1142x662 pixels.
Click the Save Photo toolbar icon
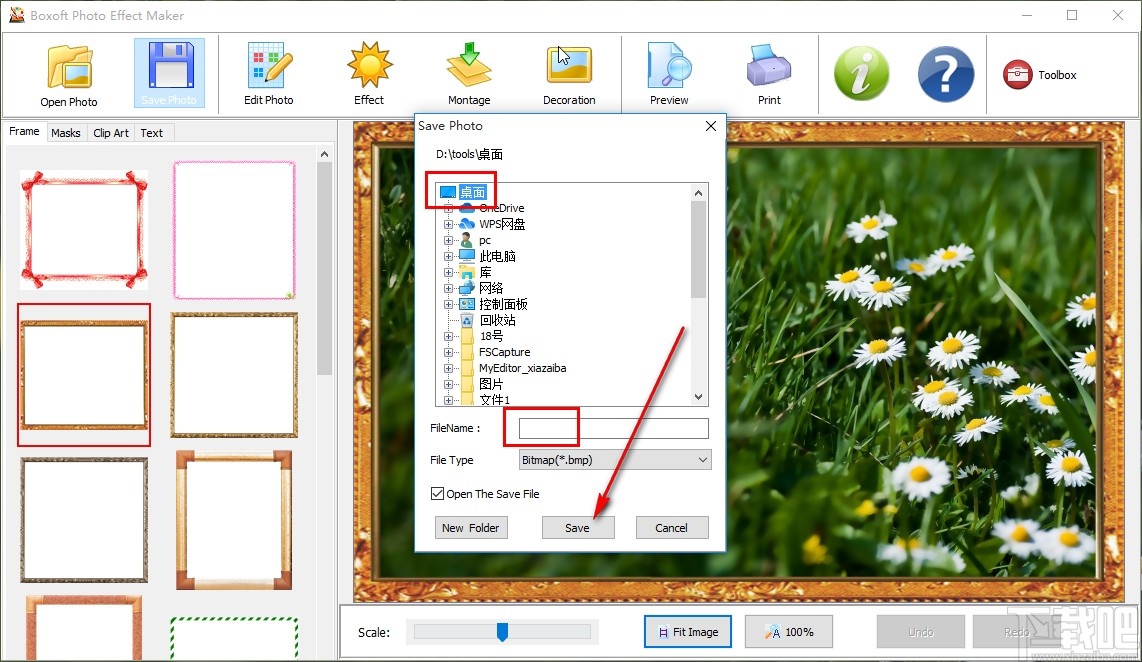169,73
